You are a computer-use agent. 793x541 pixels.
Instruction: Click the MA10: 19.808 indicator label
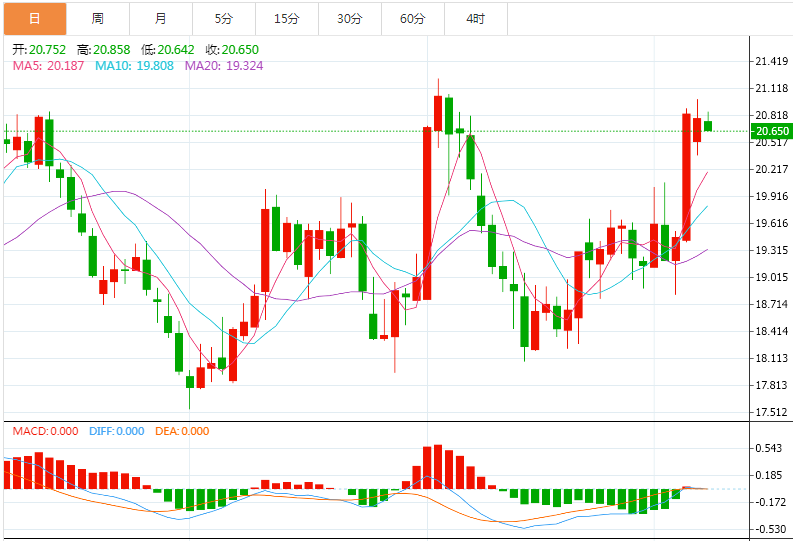pos(135,66)
